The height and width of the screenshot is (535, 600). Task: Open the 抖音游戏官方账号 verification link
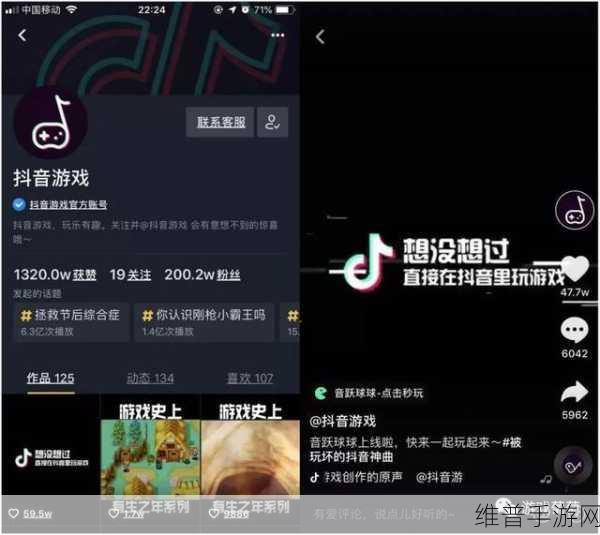point(68,205)
